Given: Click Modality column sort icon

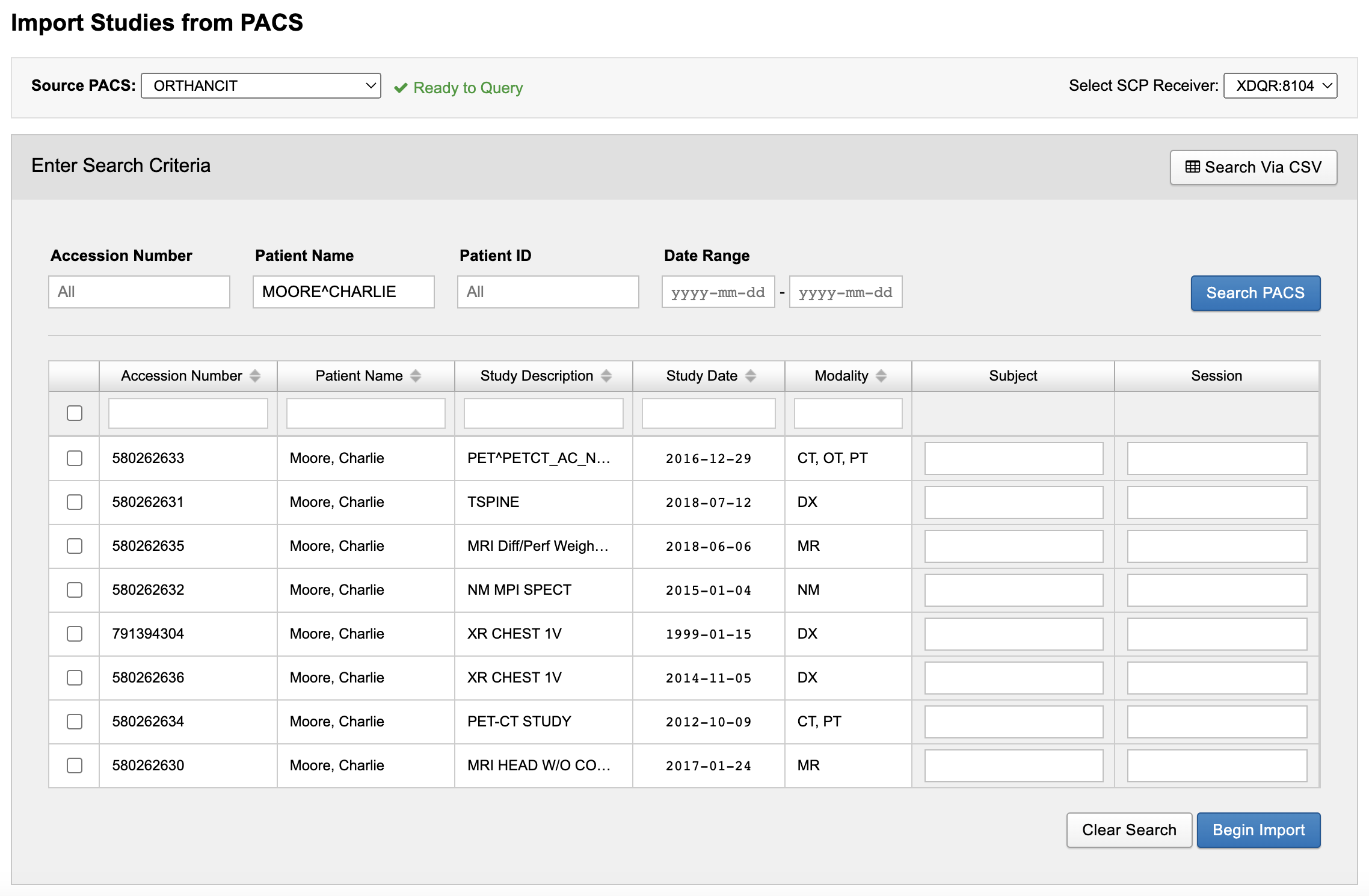Looking at the screenshot, I should click(x=881, y=376).
